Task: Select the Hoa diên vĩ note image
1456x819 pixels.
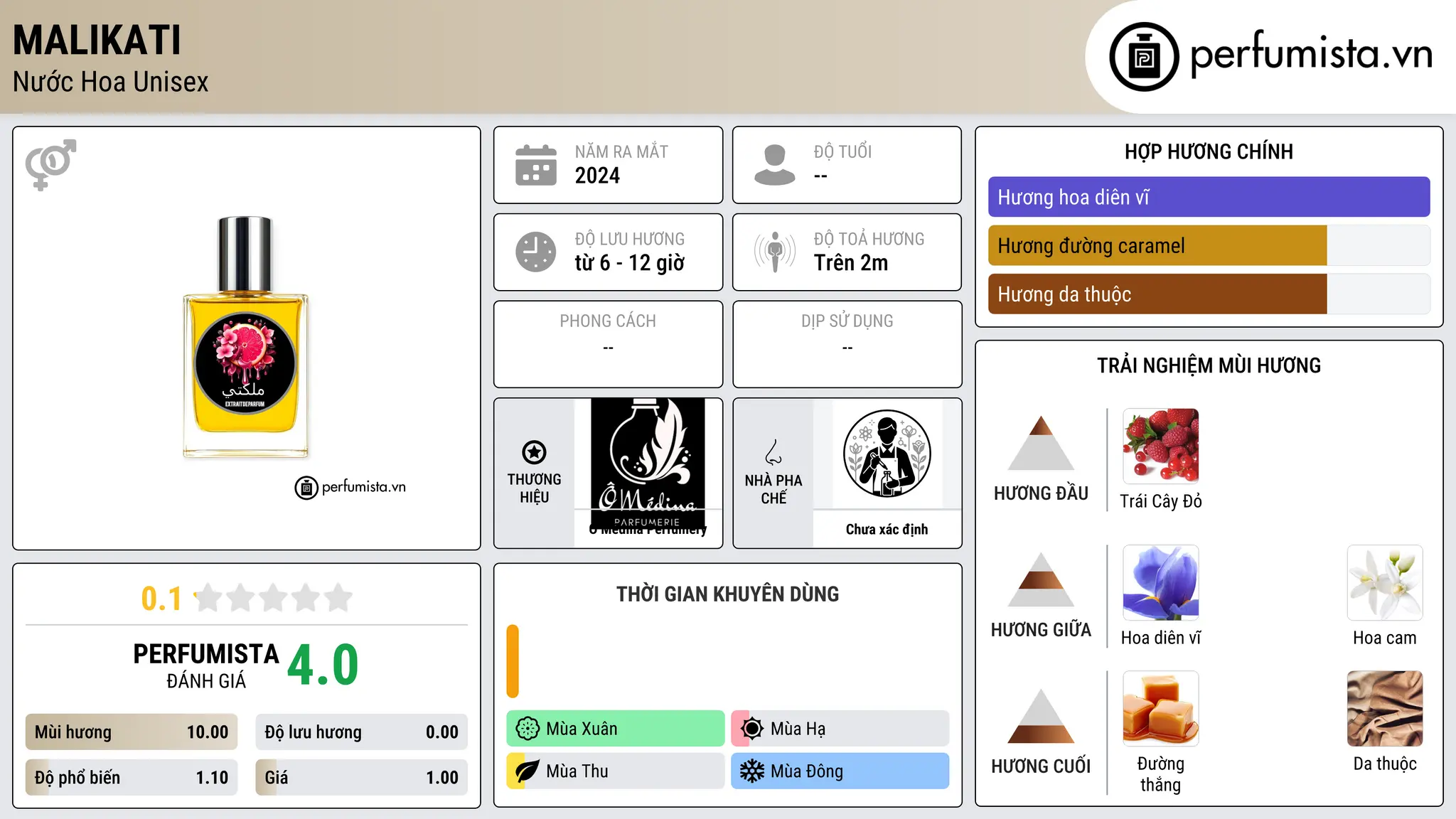Action: pos(1161,583)
